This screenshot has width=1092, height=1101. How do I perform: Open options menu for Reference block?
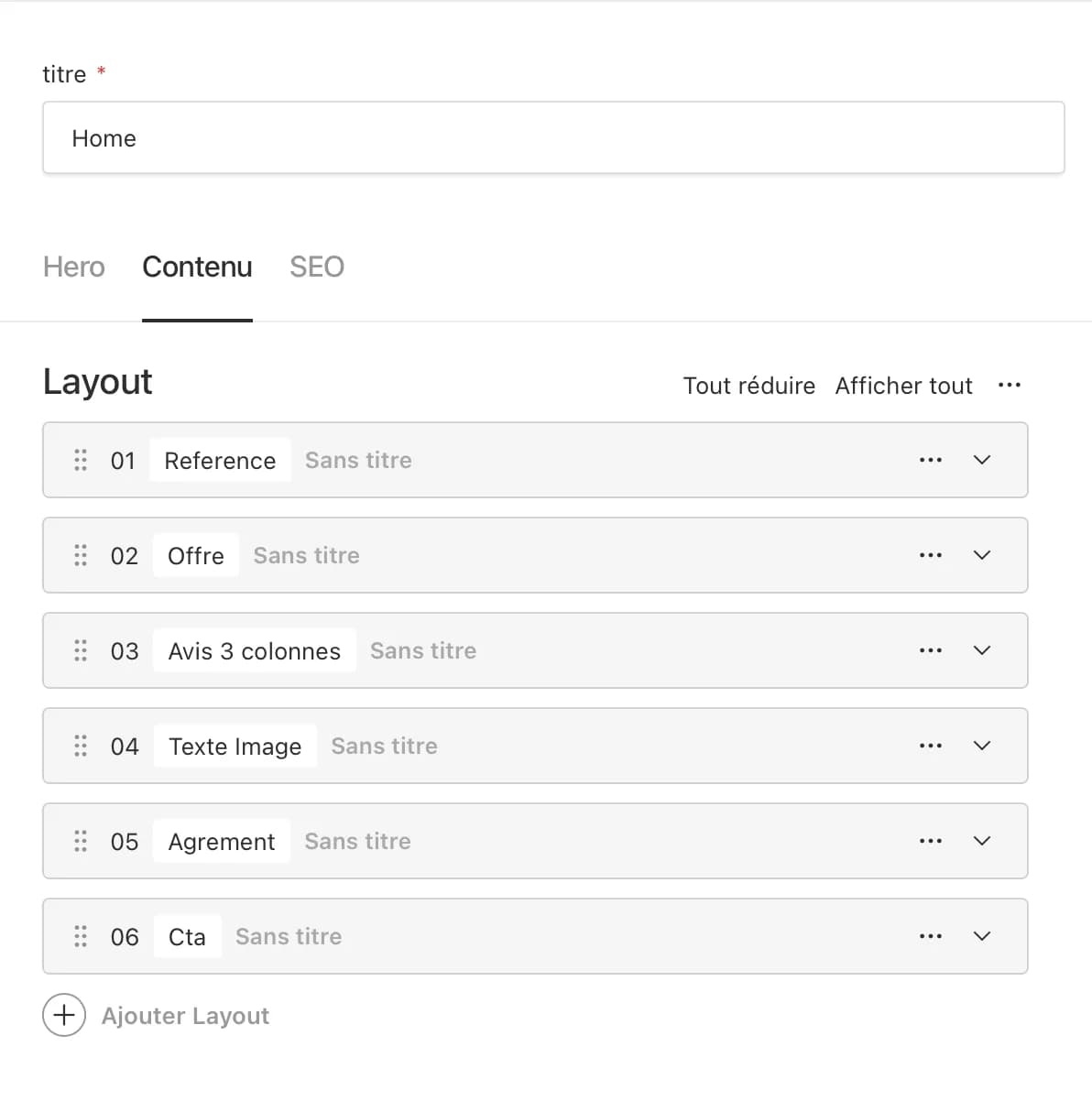(x=931, y=460)
